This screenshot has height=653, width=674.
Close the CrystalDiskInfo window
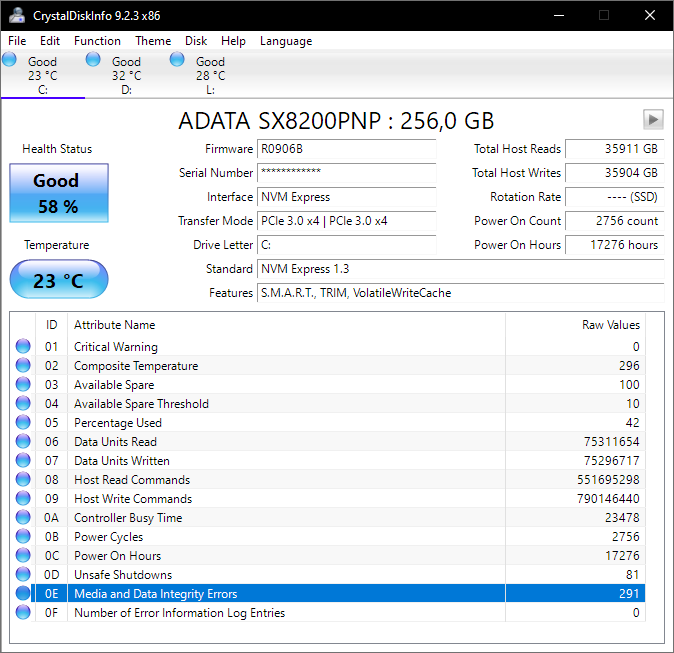649,15
